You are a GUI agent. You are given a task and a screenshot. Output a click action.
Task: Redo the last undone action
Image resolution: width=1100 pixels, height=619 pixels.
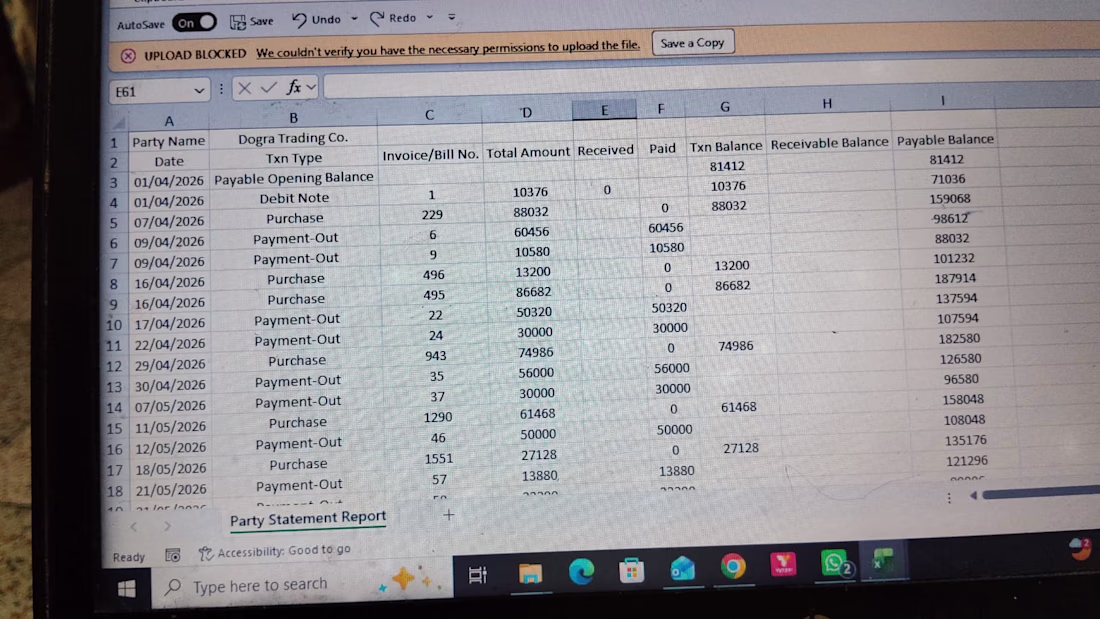(377, 19)
